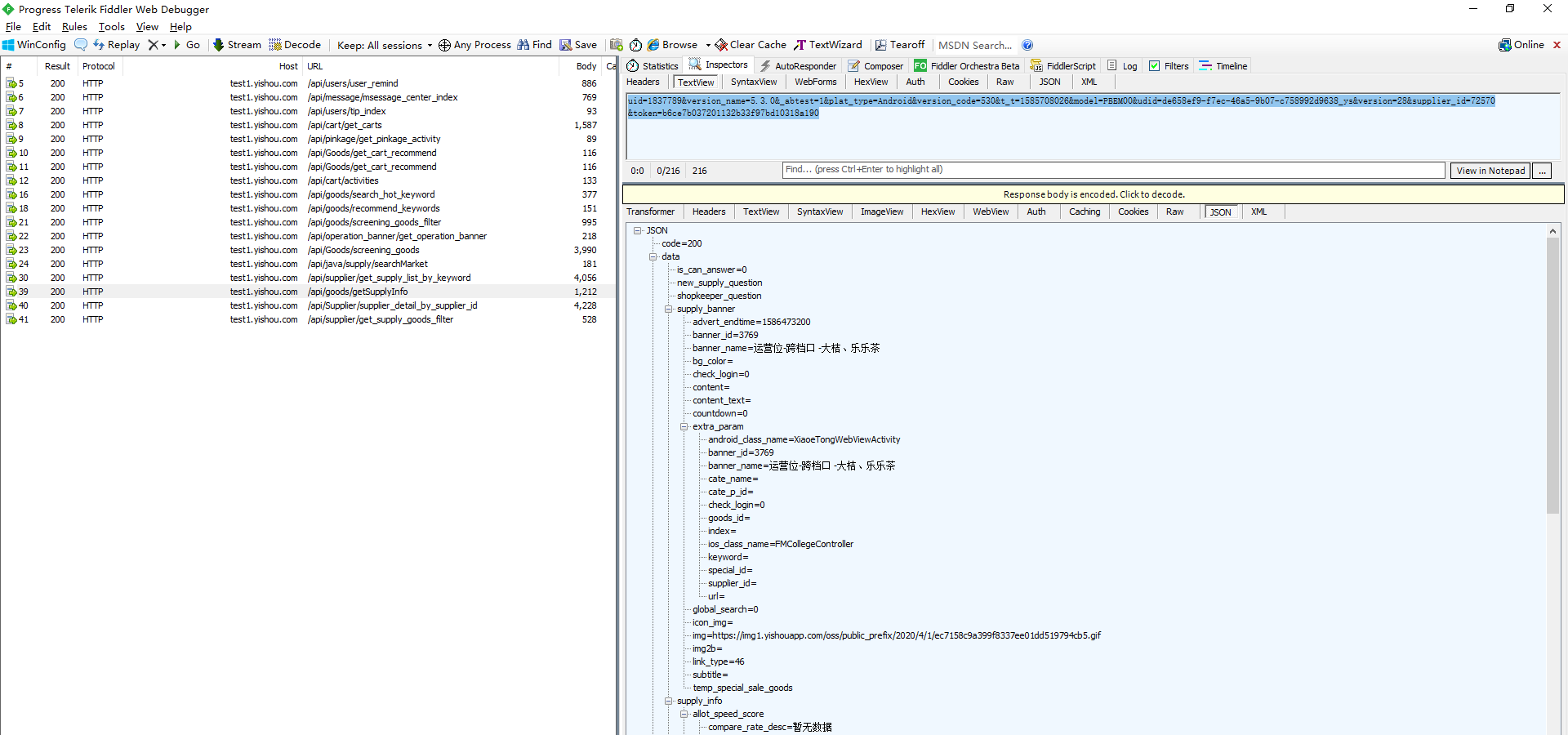Viewport: 1568px width, 735px height.
Task: Click the Body column header
Action: tap(586, 66)
